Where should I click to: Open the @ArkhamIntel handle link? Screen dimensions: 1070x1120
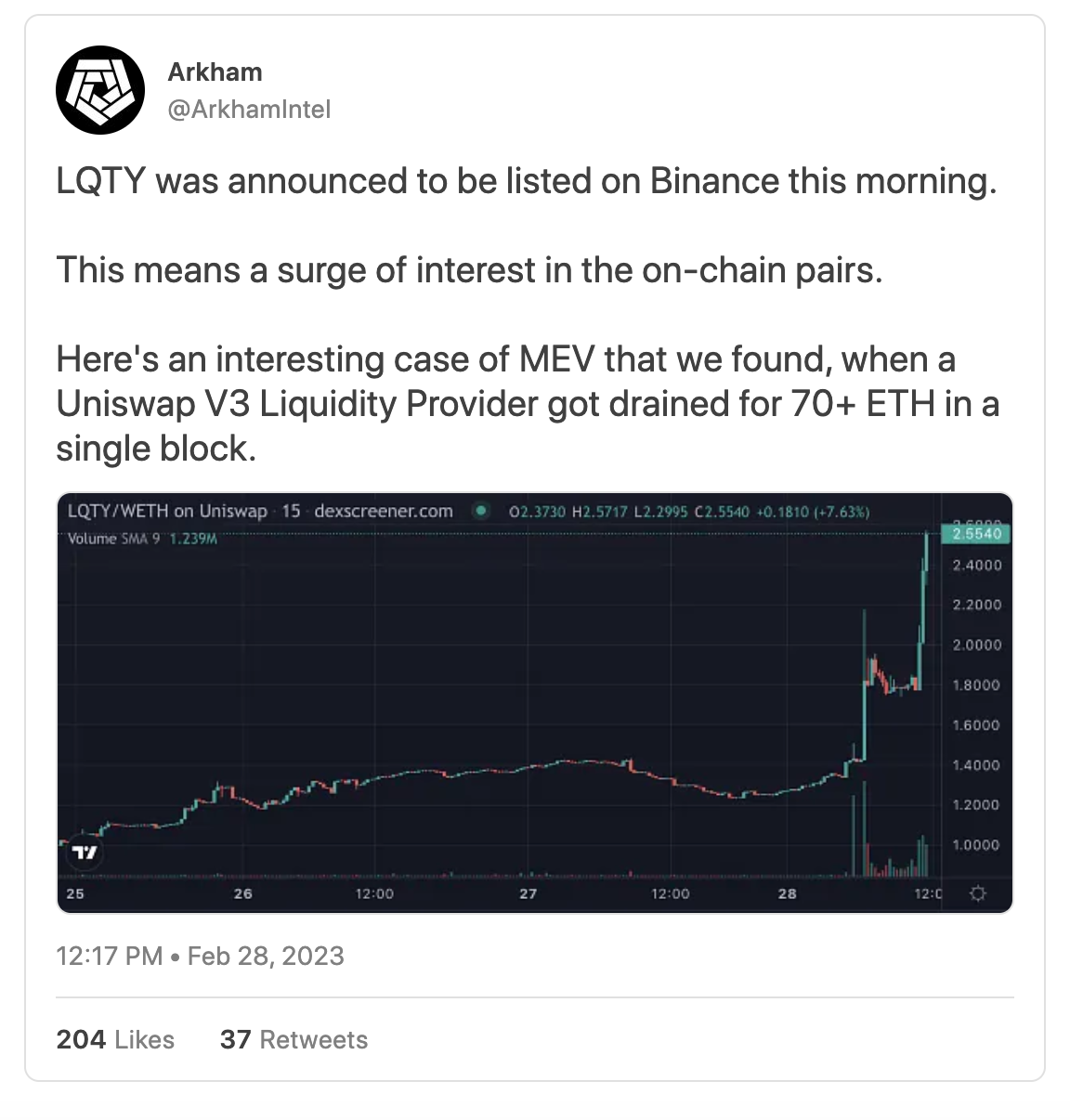(x=249, y=110)
